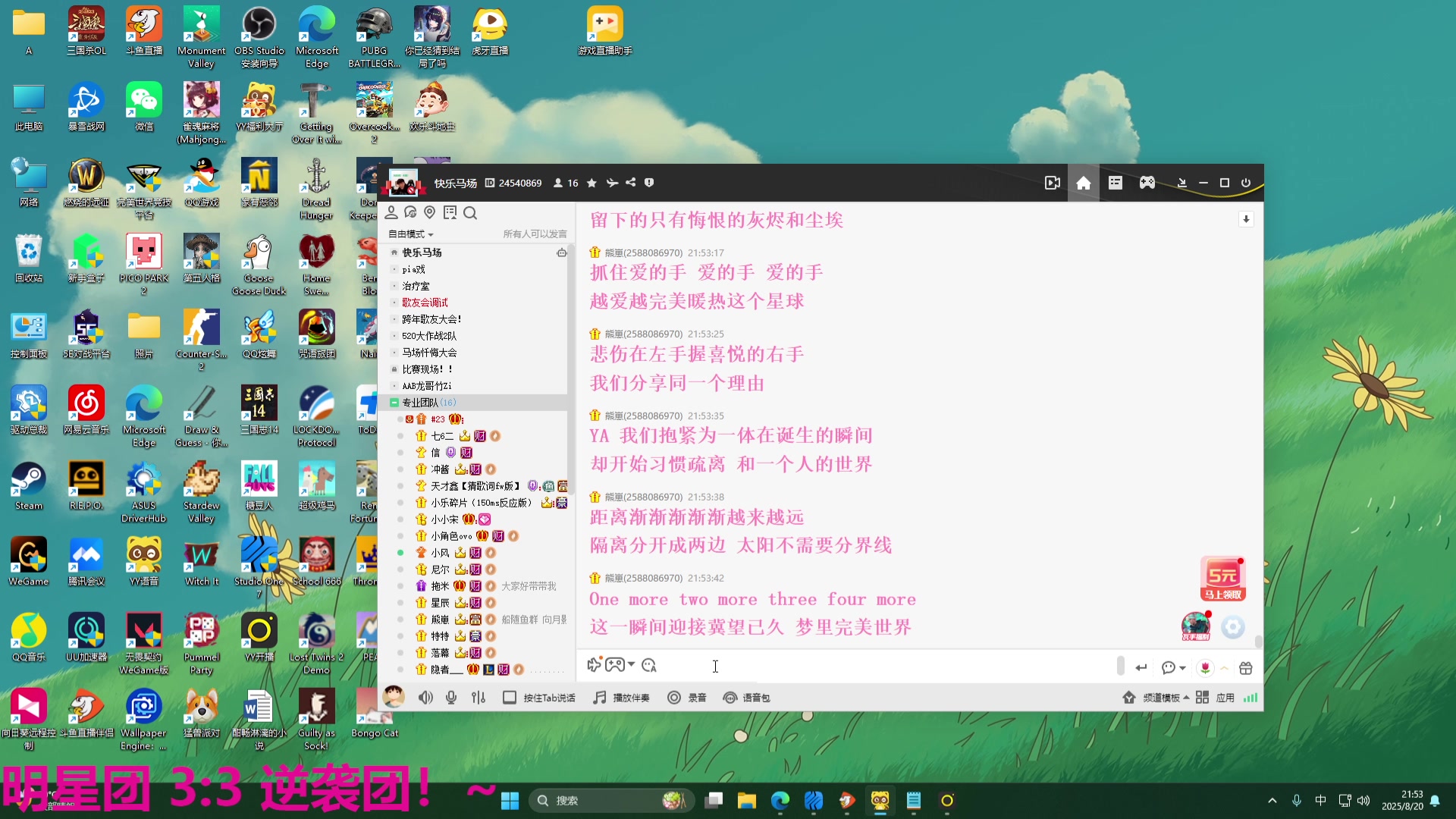Viewport: 1456px width, 819px height.
Task: Open the Windows Start button
Action: point(510,801)
